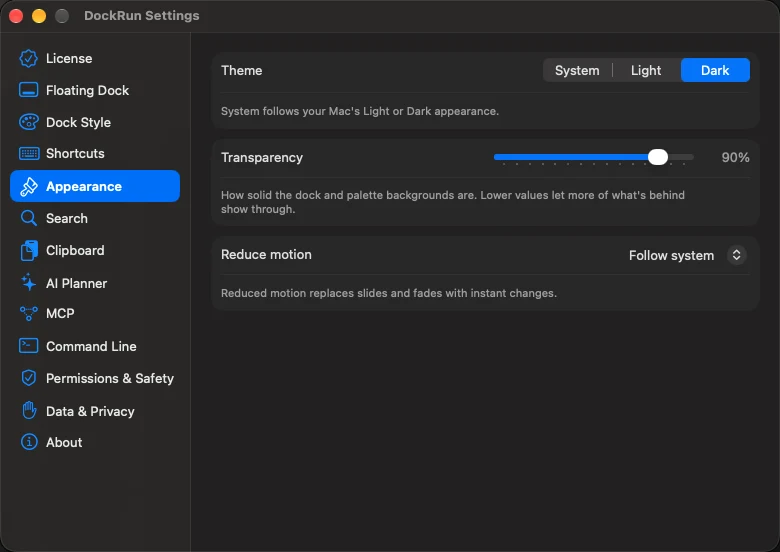Click the Transparency slider knob
This screenshot has width=780, height=552.
pyautogui.click(x=658, y=157)
